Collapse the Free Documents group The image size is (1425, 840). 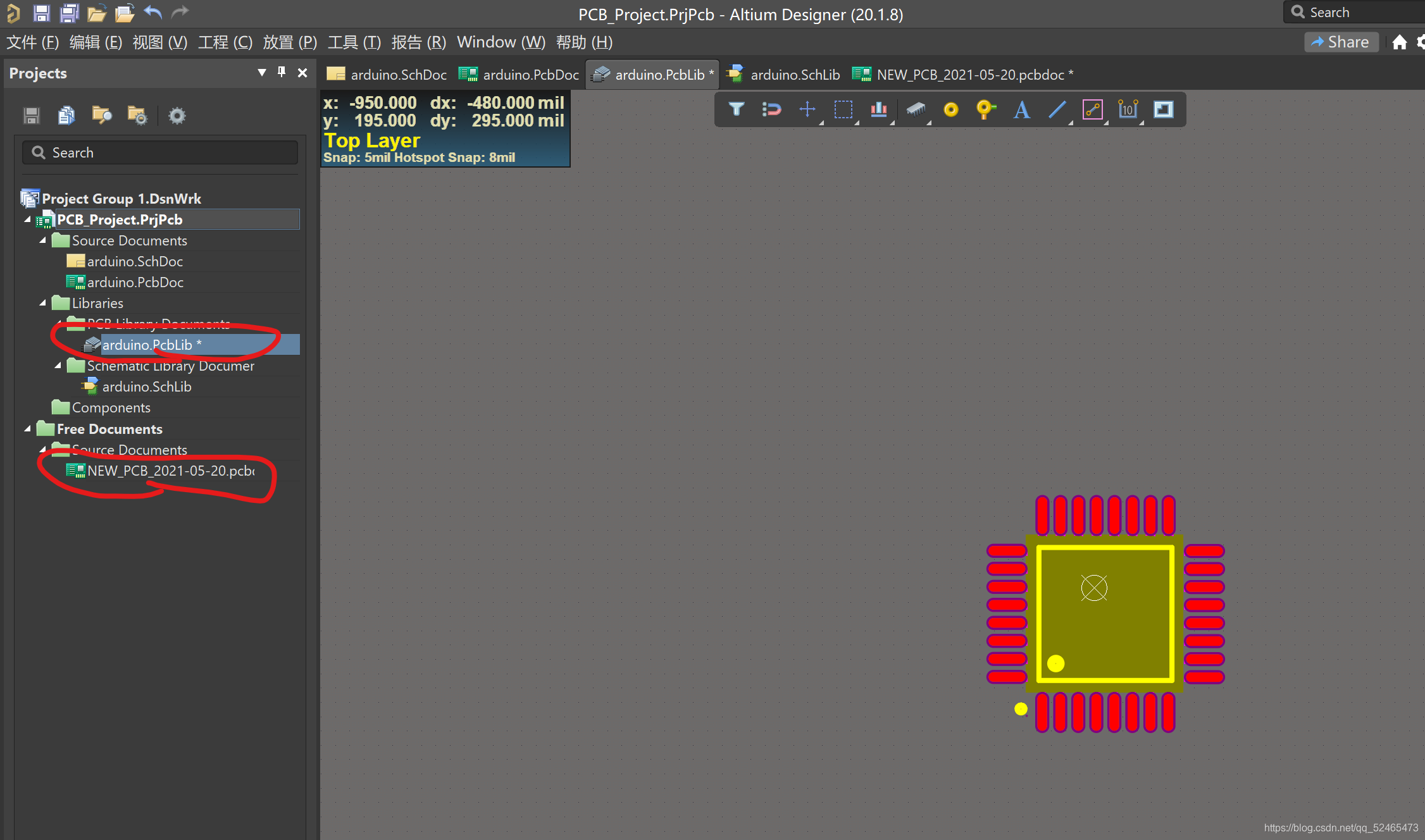(x=27, y=429)
